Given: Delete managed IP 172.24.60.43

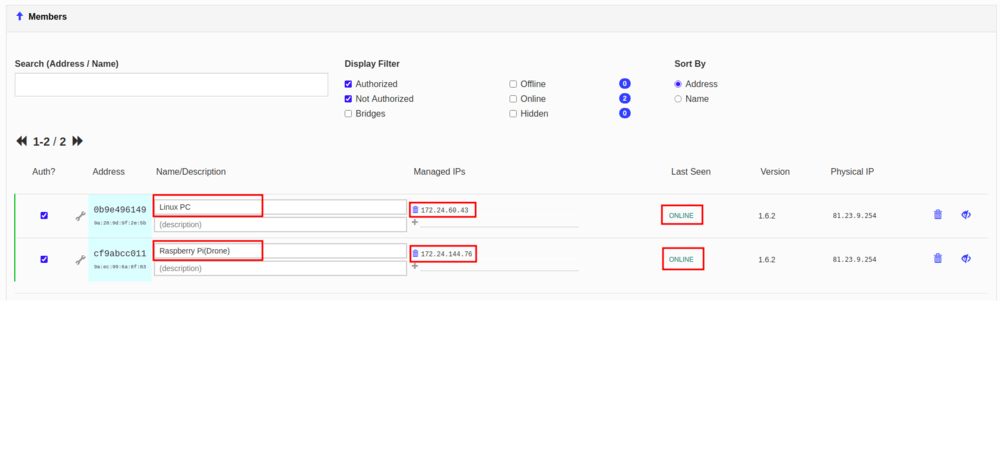Looking at the screenshot, I should coord(415,210).
